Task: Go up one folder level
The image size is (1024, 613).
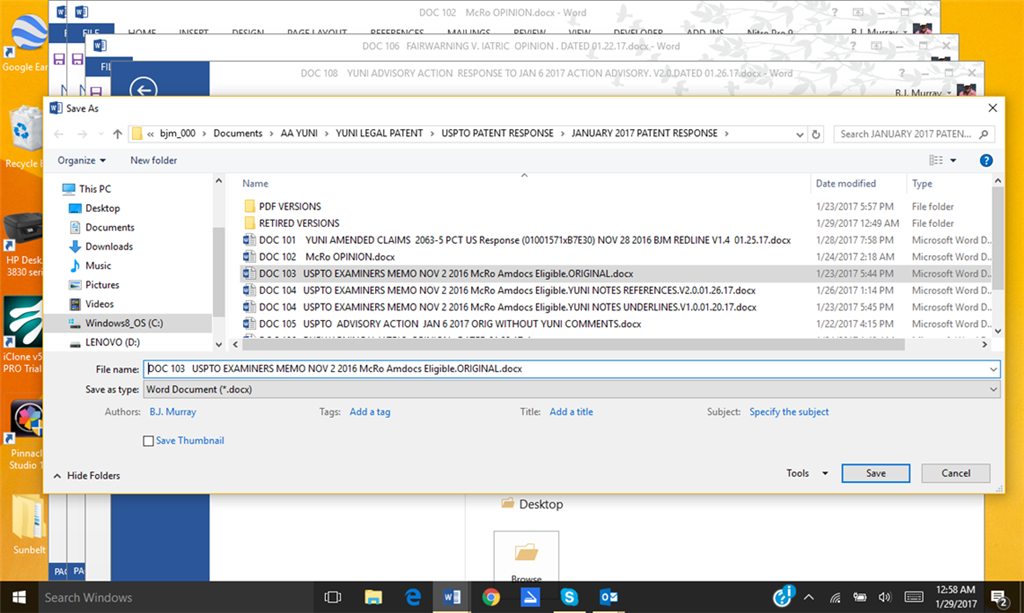Action: (x=117, y=134)
